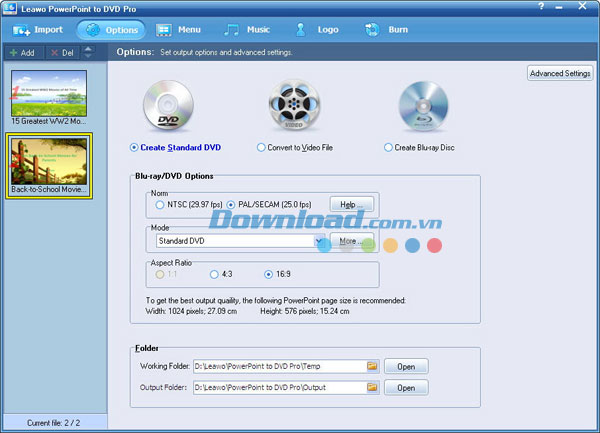The width and height of the screenshot is (600, 433).
Task: Open the Norm Help button
Action: 352,205
